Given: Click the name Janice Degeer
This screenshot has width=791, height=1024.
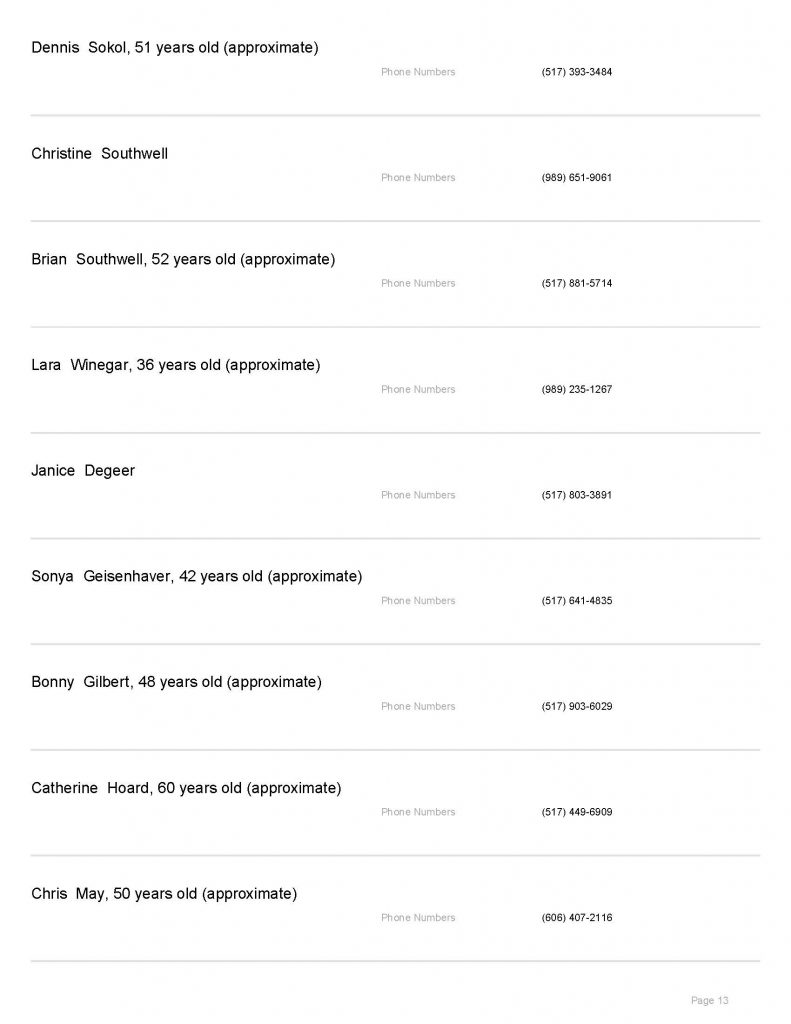Looking at the screenshot, I should (x=83, y=471).
